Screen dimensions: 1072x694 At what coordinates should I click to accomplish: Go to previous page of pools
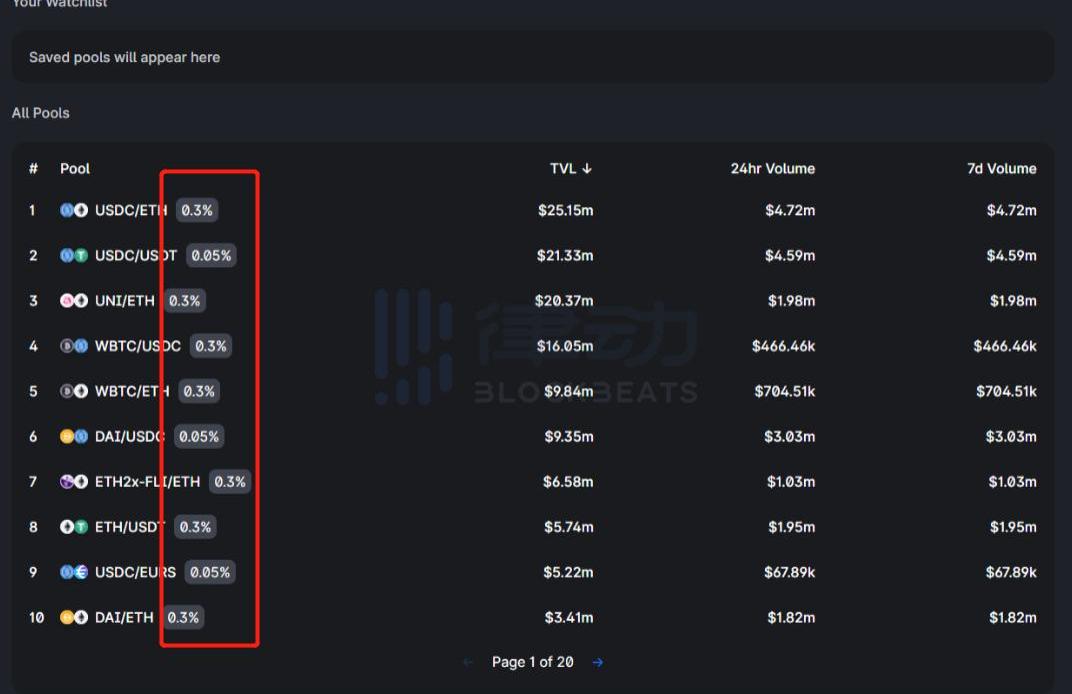[468, 662]
